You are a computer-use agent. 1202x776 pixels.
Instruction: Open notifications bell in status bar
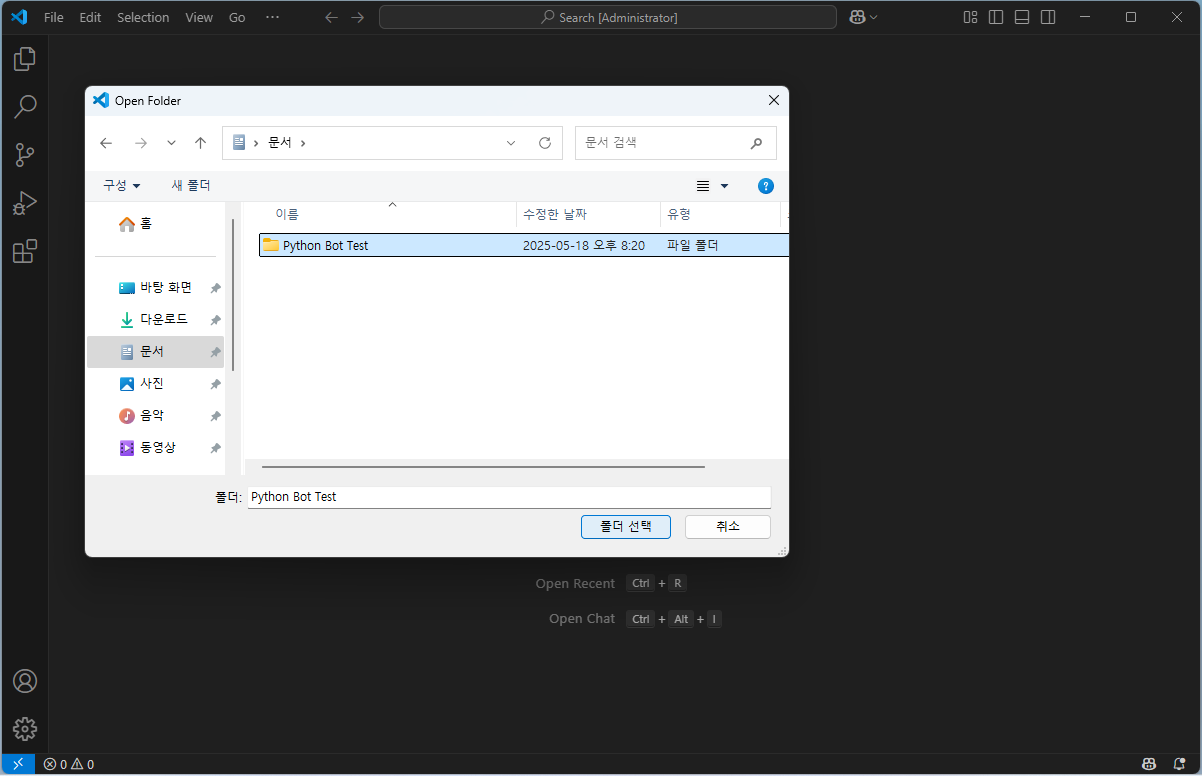[x=1181, y=764]
